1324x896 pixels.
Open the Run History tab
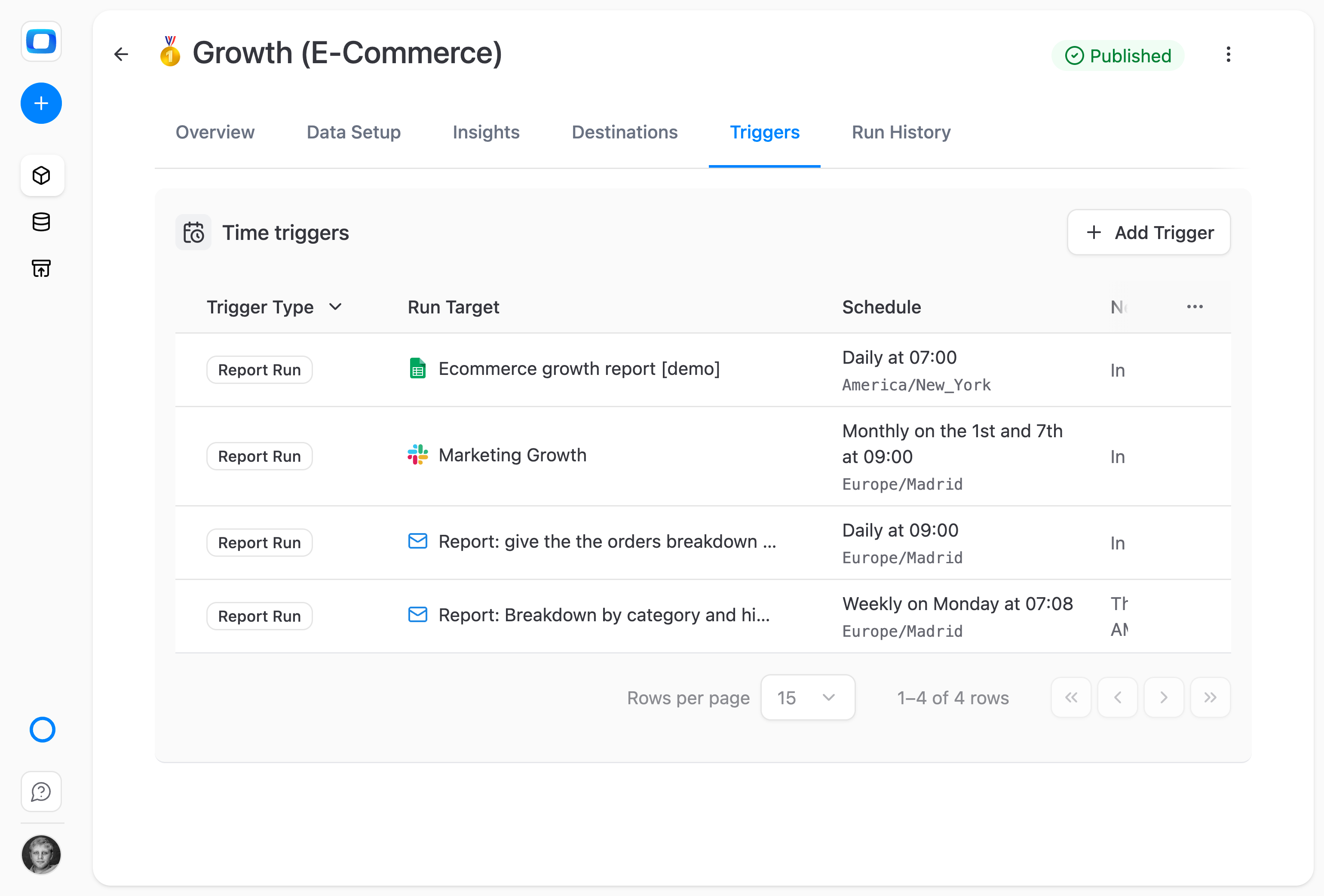pos(901,132)
